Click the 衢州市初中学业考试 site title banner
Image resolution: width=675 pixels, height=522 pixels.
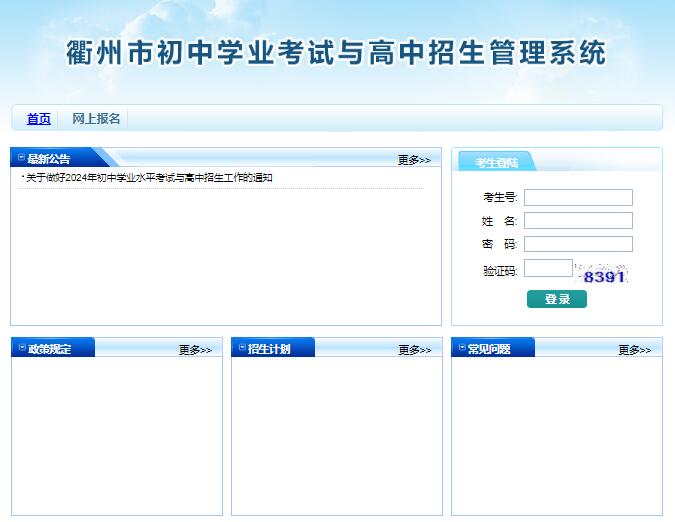pos(336,53)
